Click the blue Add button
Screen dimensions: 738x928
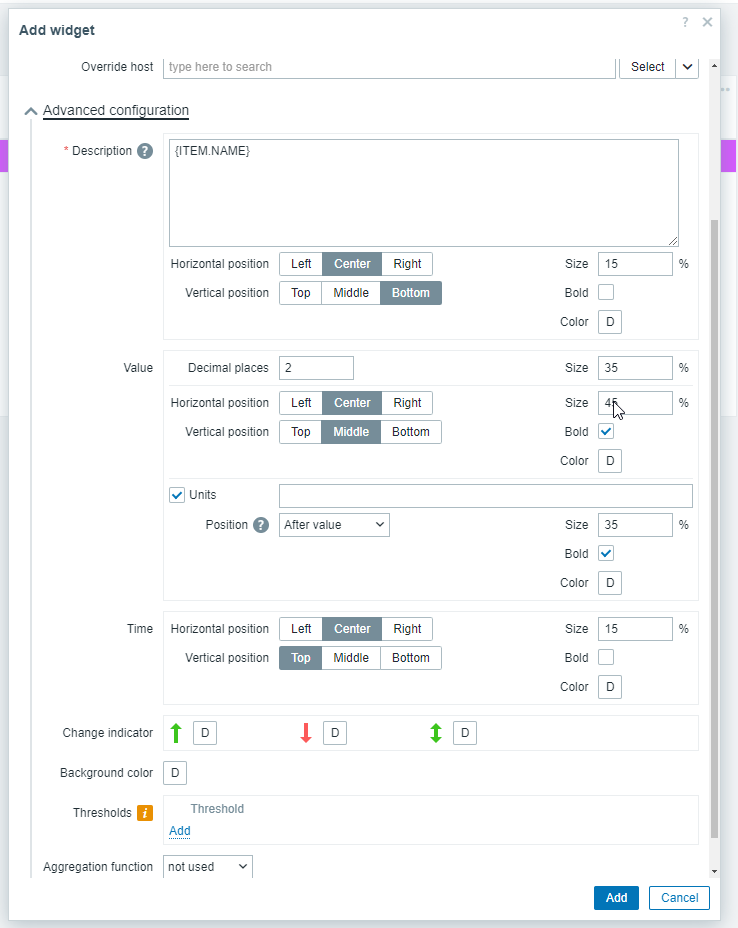coord(616,898)
